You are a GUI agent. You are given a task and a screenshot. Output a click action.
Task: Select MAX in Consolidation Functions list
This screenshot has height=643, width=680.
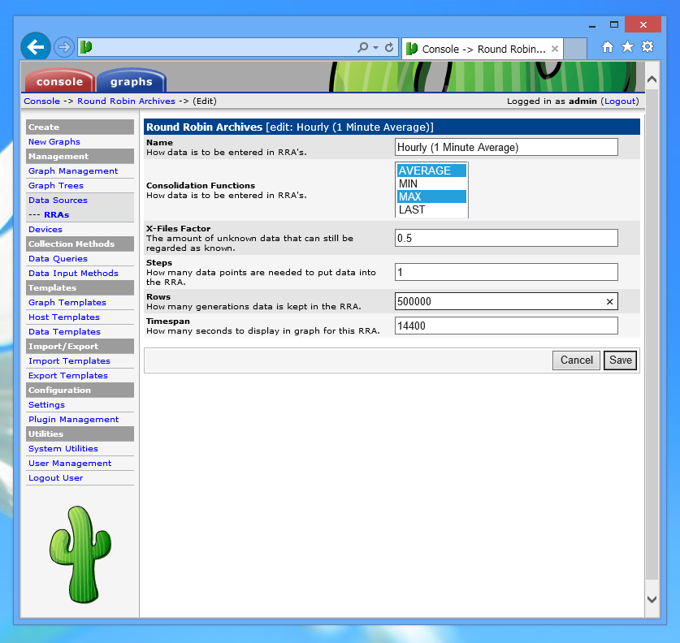coord(432,196)
